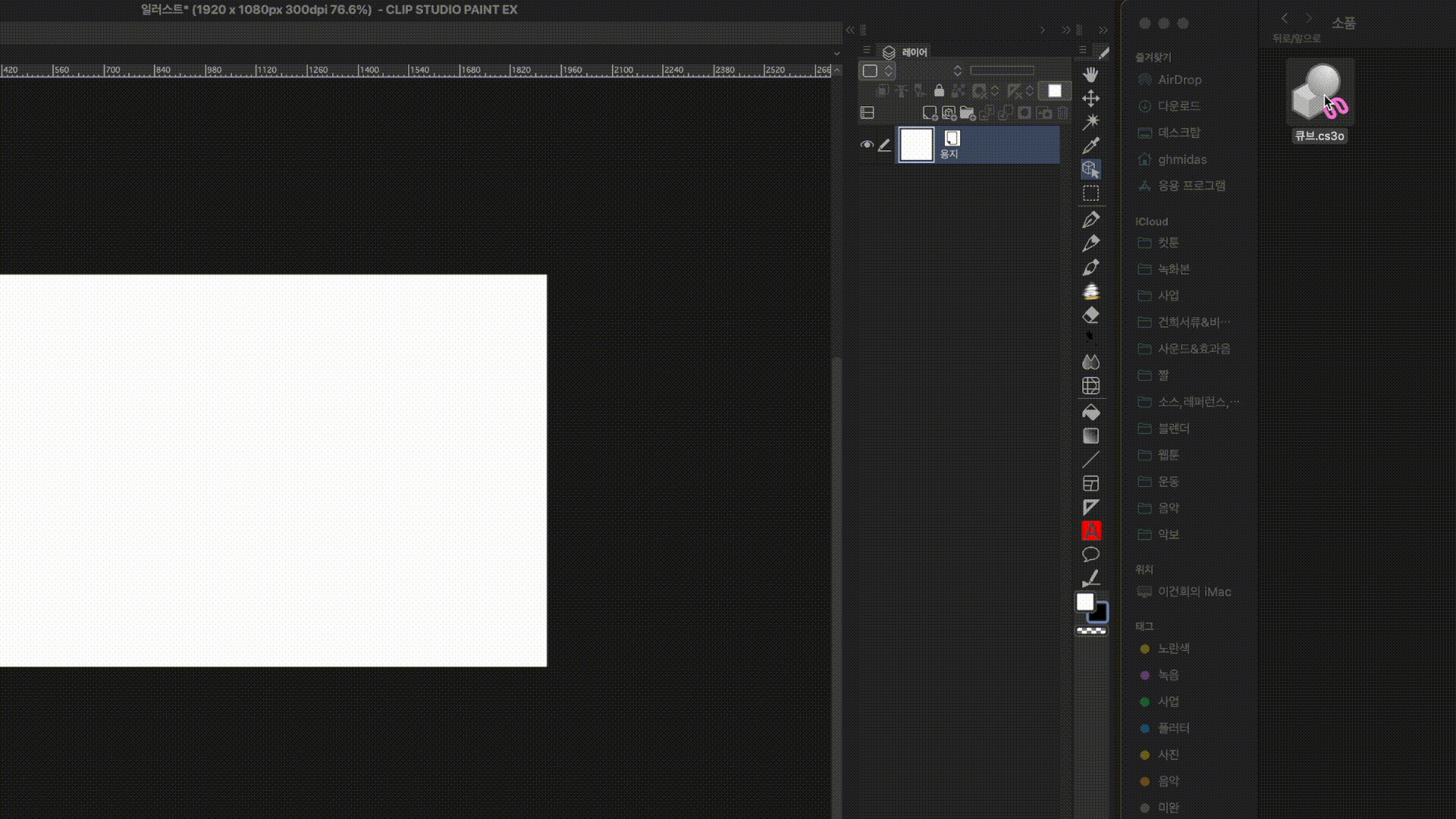Select the Hand tool
This screenshot has height=819, width=1456.
1090,74
